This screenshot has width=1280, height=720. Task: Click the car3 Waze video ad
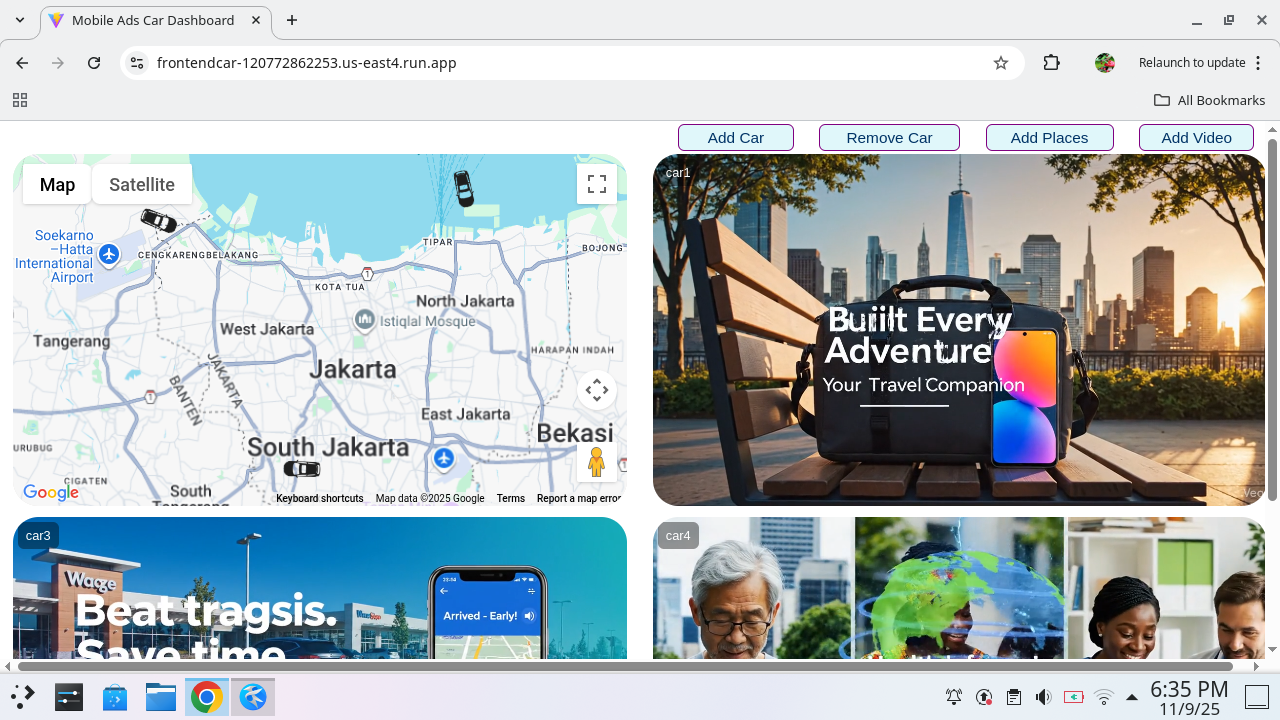pos(320,588)
